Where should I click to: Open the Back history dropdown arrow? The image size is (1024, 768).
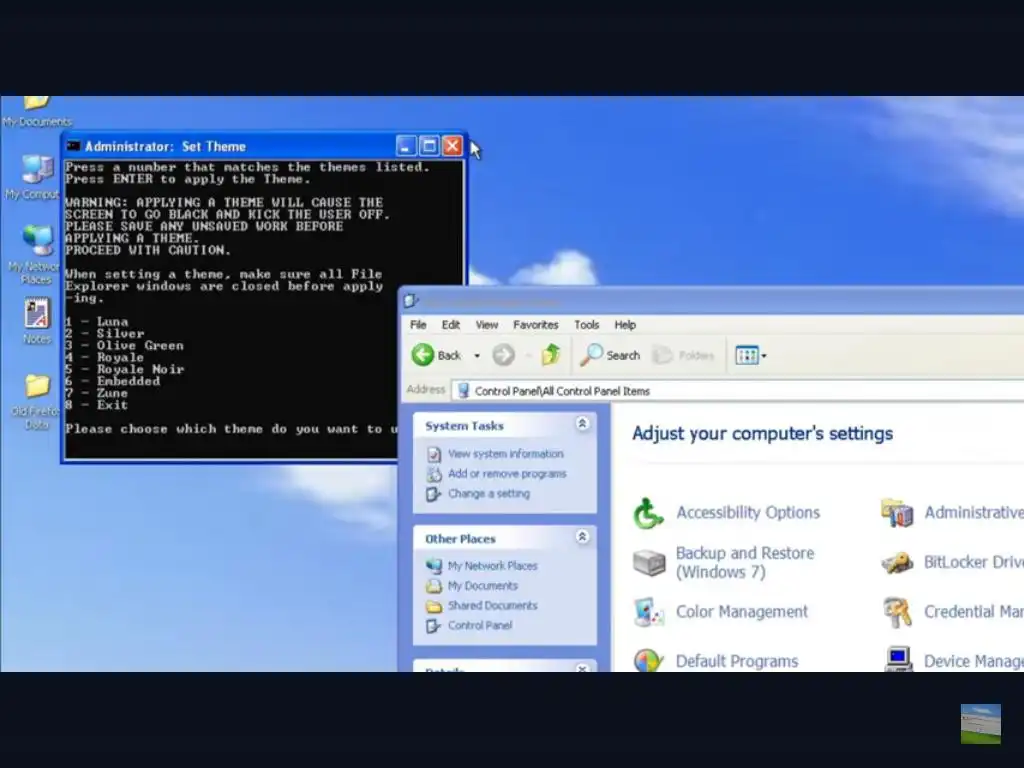tap(477, 356)
